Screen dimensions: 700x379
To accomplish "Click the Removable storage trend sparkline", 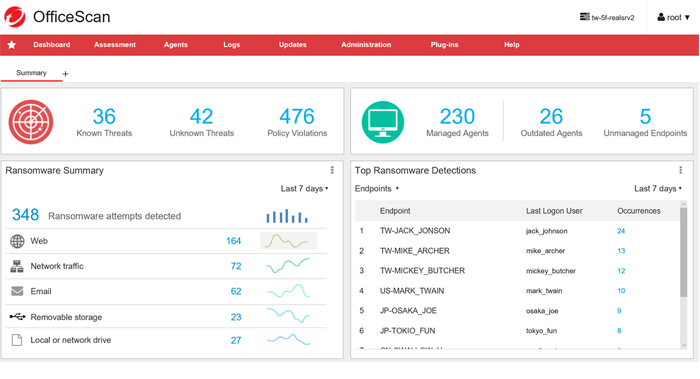I will [288, 315].
